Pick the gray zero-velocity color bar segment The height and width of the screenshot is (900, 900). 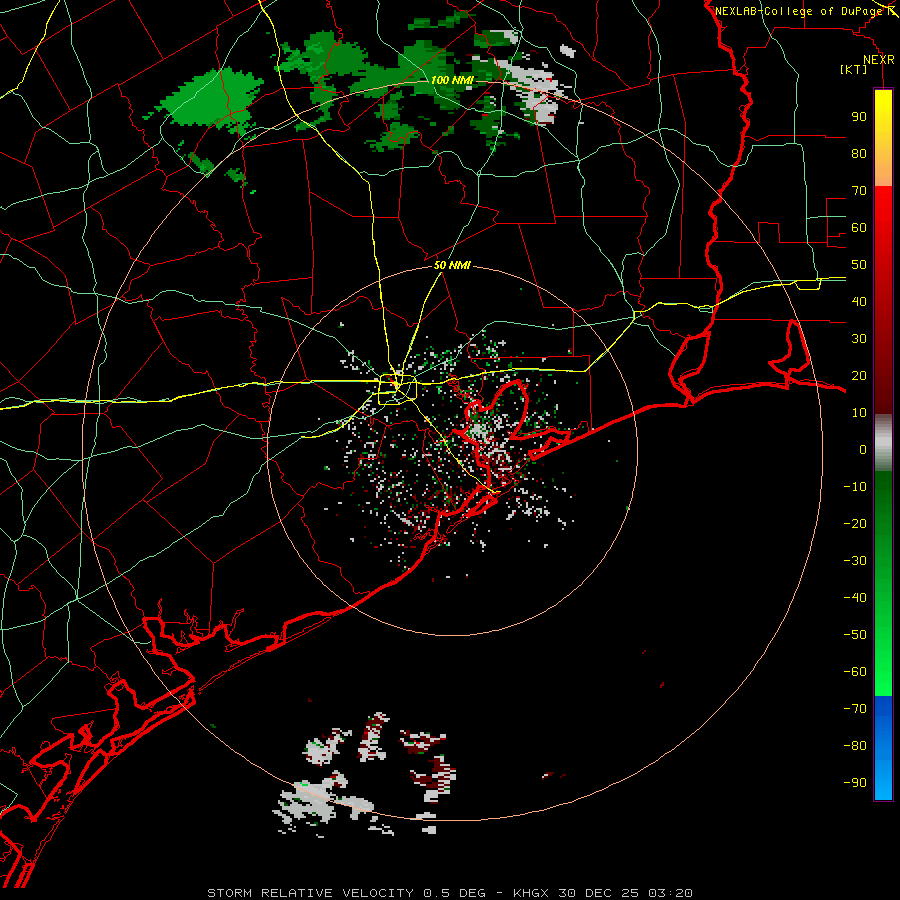click(x=883, y=443)
